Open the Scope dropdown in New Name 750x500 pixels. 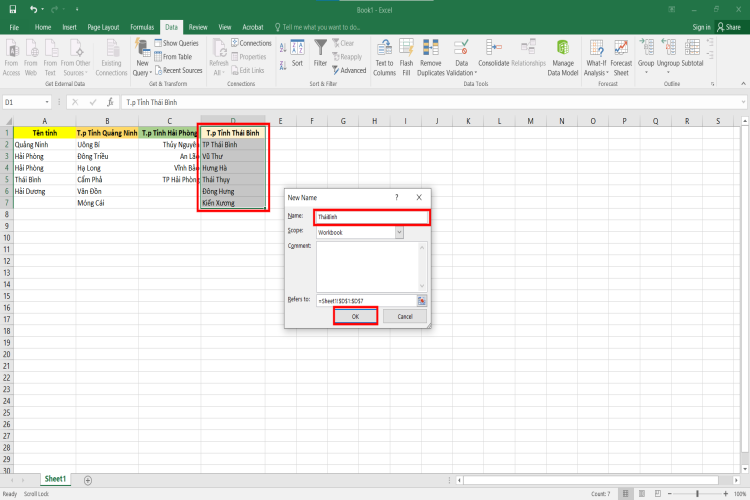click(399, 233)
